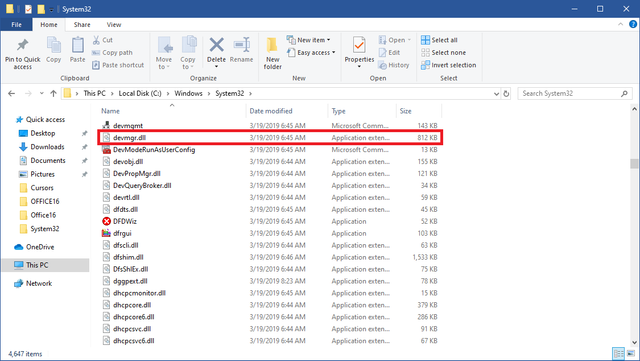This screenshot has width=640, height=361.
Task: Show file History
Action: click(394, 65)
